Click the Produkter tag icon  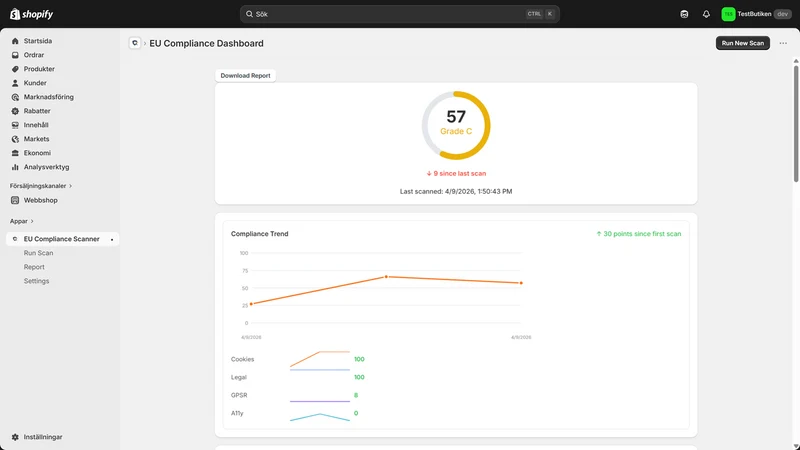(15, 69)
